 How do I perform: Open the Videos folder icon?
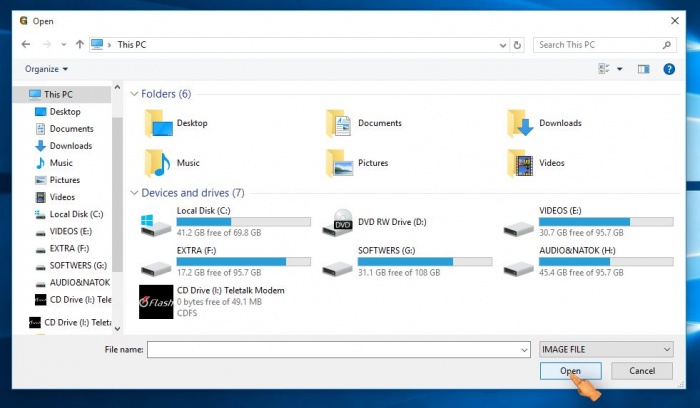coord(520,162)
